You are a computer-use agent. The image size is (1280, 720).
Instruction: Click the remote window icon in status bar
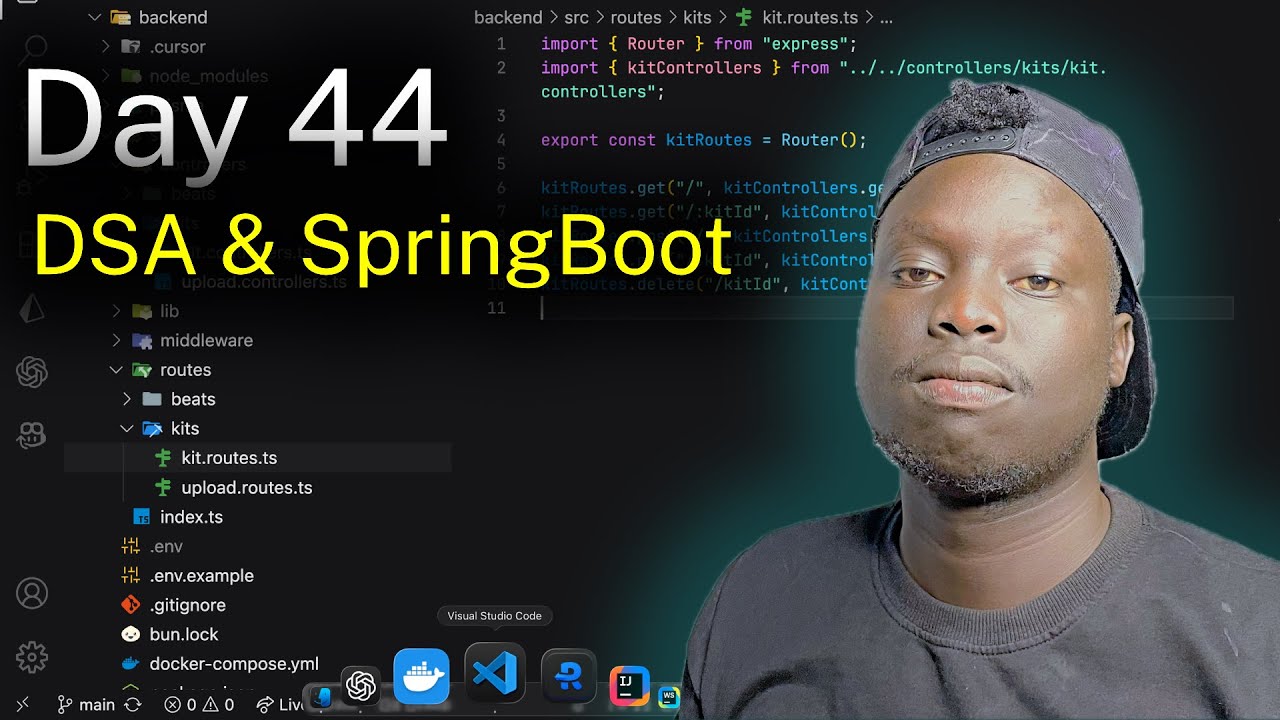pos(22,705)
